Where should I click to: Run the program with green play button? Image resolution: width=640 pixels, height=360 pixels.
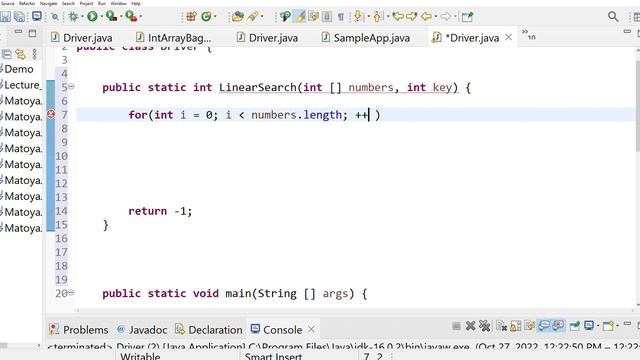92,16
